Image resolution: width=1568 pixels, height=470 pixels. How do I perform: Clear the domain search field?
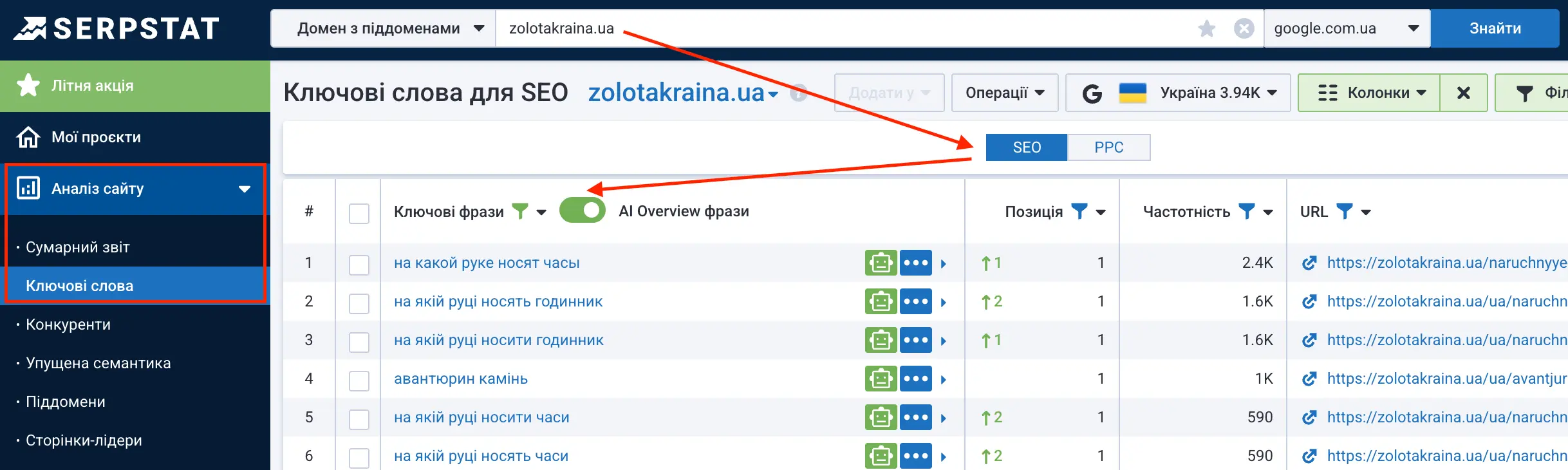(1244, 28)
